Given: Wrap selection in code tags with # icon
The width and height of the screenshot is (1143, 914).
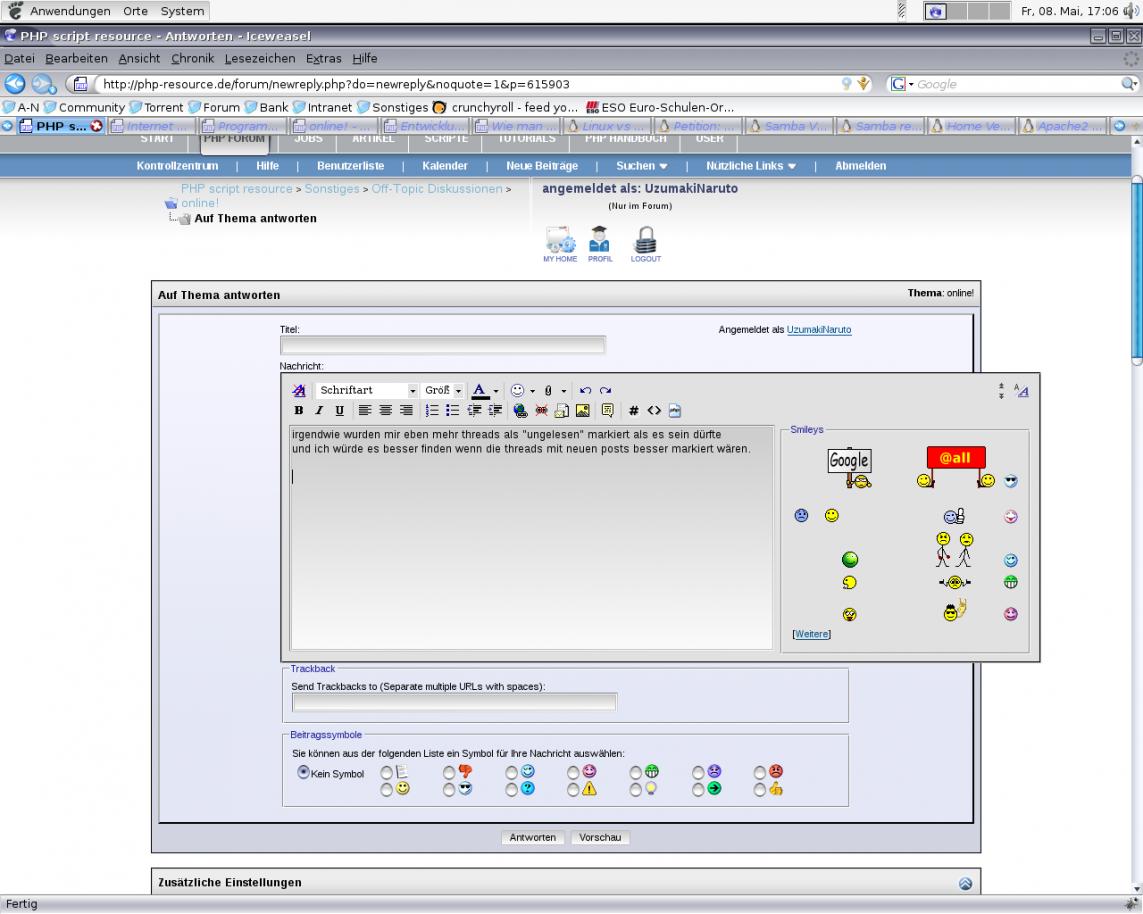Looking at the screenshot, I should (633, 410).
